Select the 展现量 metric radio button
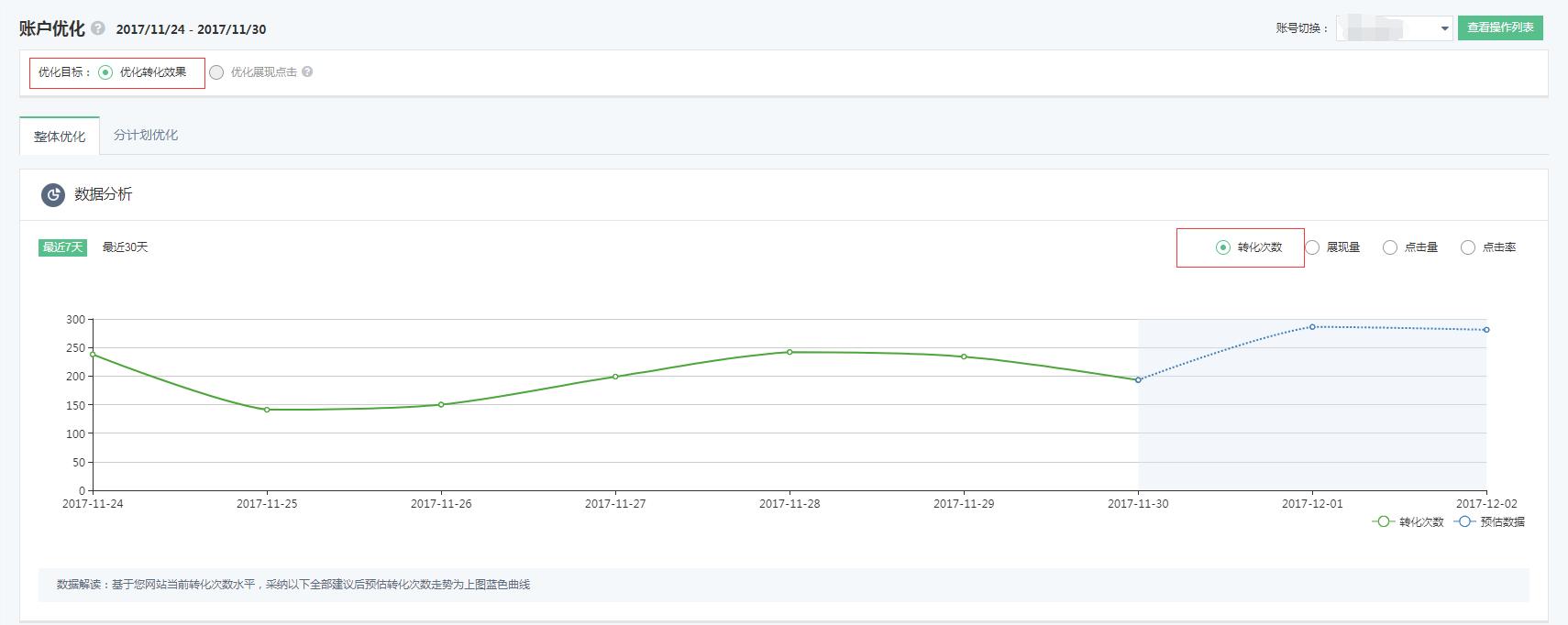Screen dimensions: 1568x625 coord(1312,247)
